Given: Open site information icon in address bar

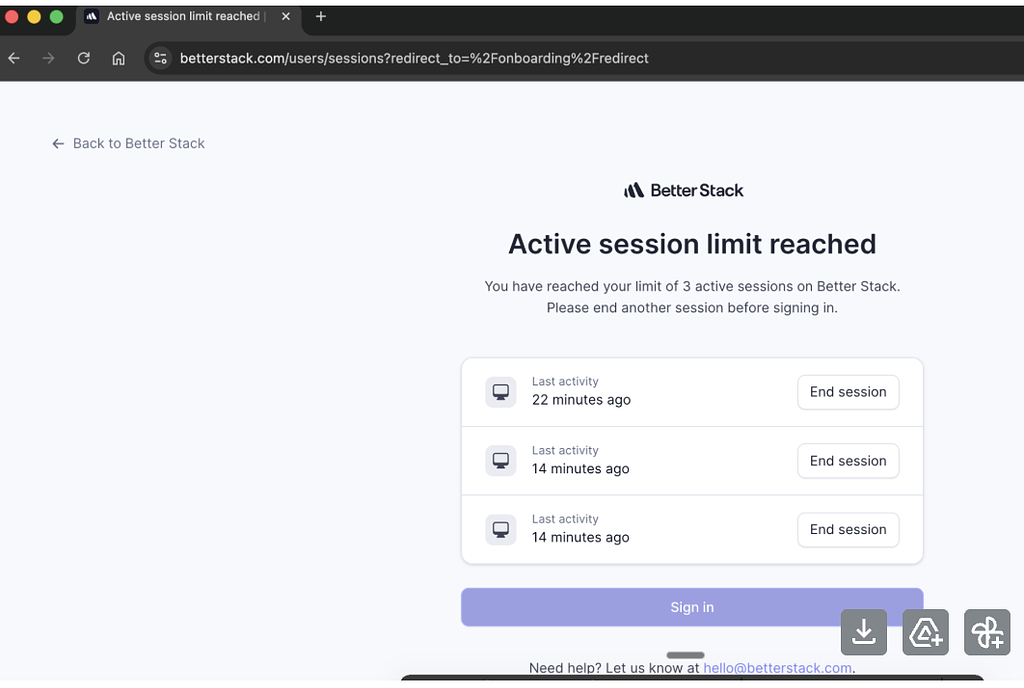Looking at the screenshot, I should point(160,58).
